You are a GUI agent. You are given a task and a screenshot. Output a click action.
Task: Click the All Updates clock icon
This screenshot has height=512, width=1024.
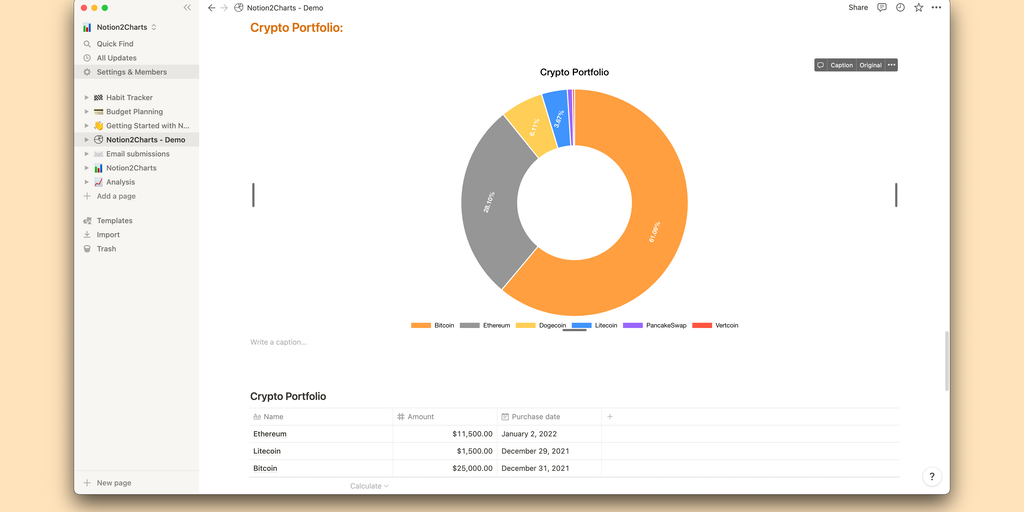pos(87,58)
